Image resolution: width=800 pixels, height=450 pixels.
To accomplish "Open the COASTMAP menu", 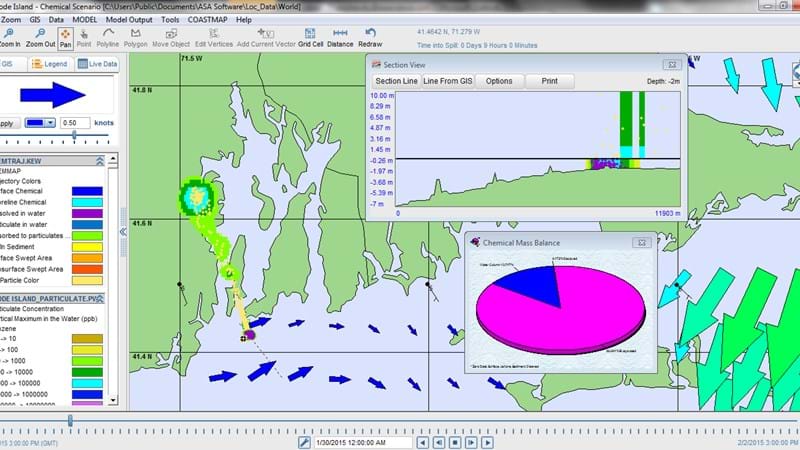I will click(x=207, y=20).
